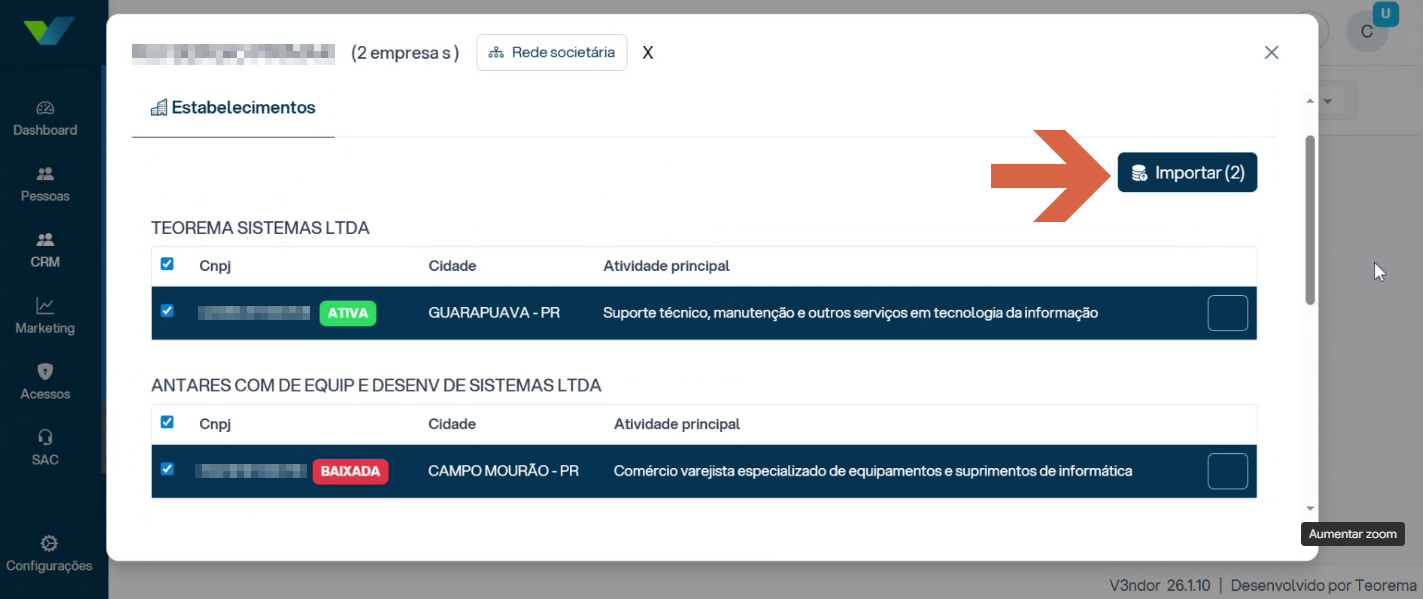Open the SAC headset section
The image size is (1423, 599).
[45, 449]
